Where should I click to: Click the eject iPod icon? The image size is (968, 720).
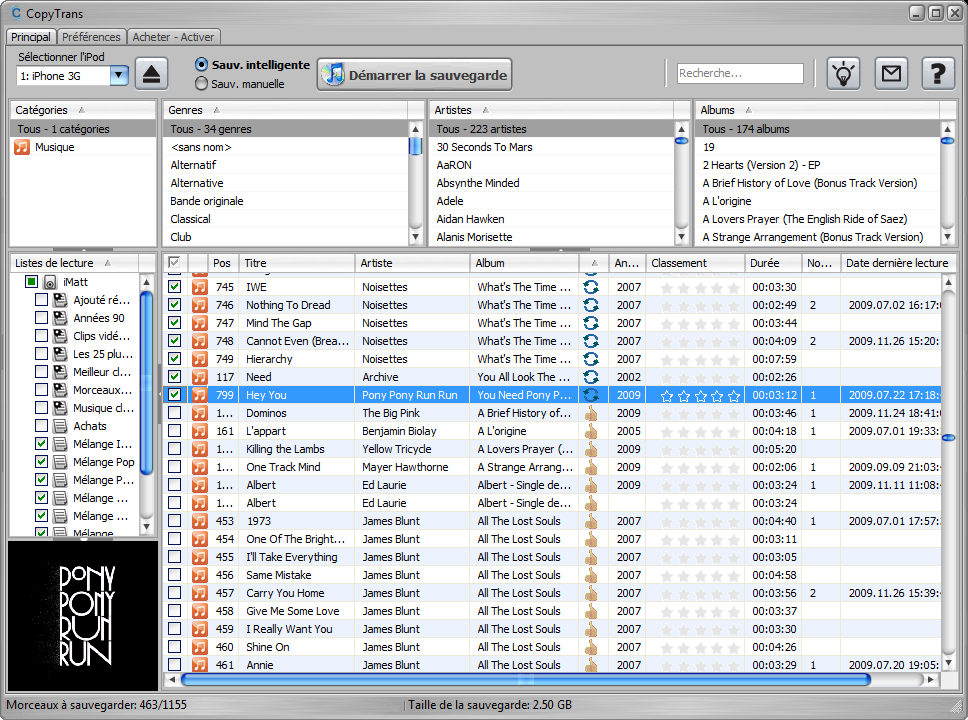tap(152, 74)
